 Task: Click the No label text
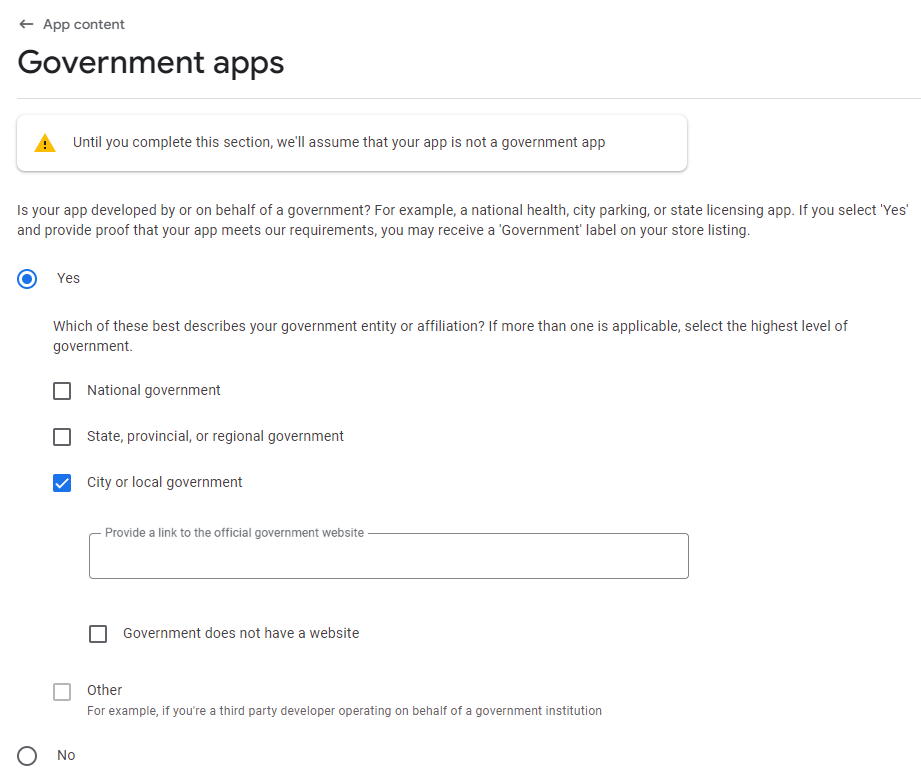[66, 755]
